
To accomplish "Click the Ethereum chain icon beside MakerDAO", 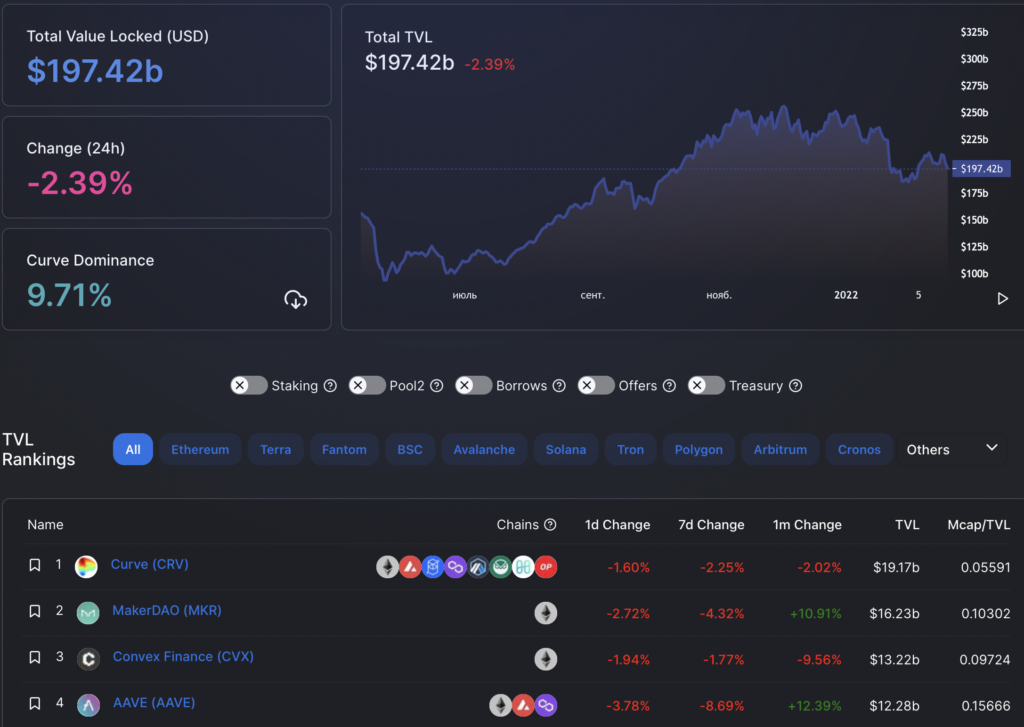I will click(x=546, y=613).
